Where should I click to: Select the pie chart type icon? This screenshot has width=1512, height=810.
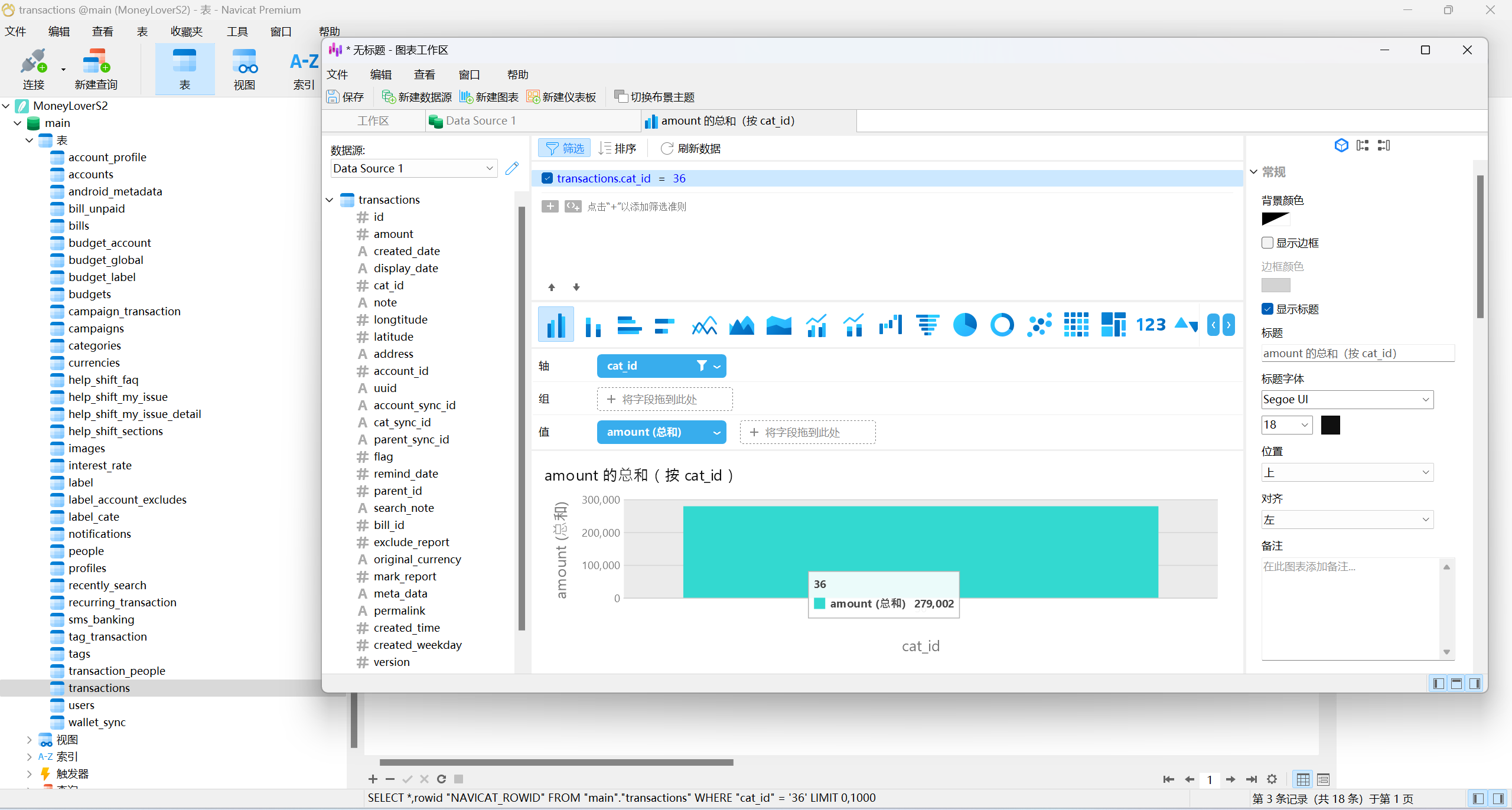(964, 325)
